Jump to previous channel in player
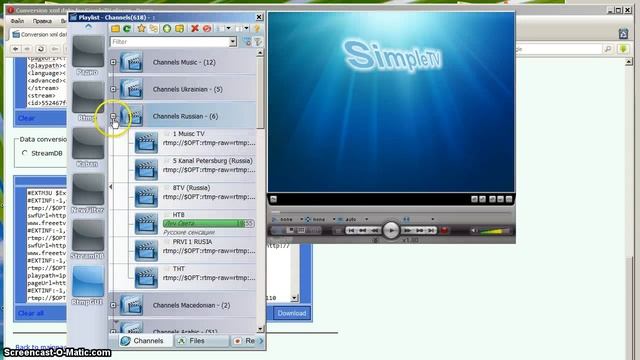 [351, 231]
